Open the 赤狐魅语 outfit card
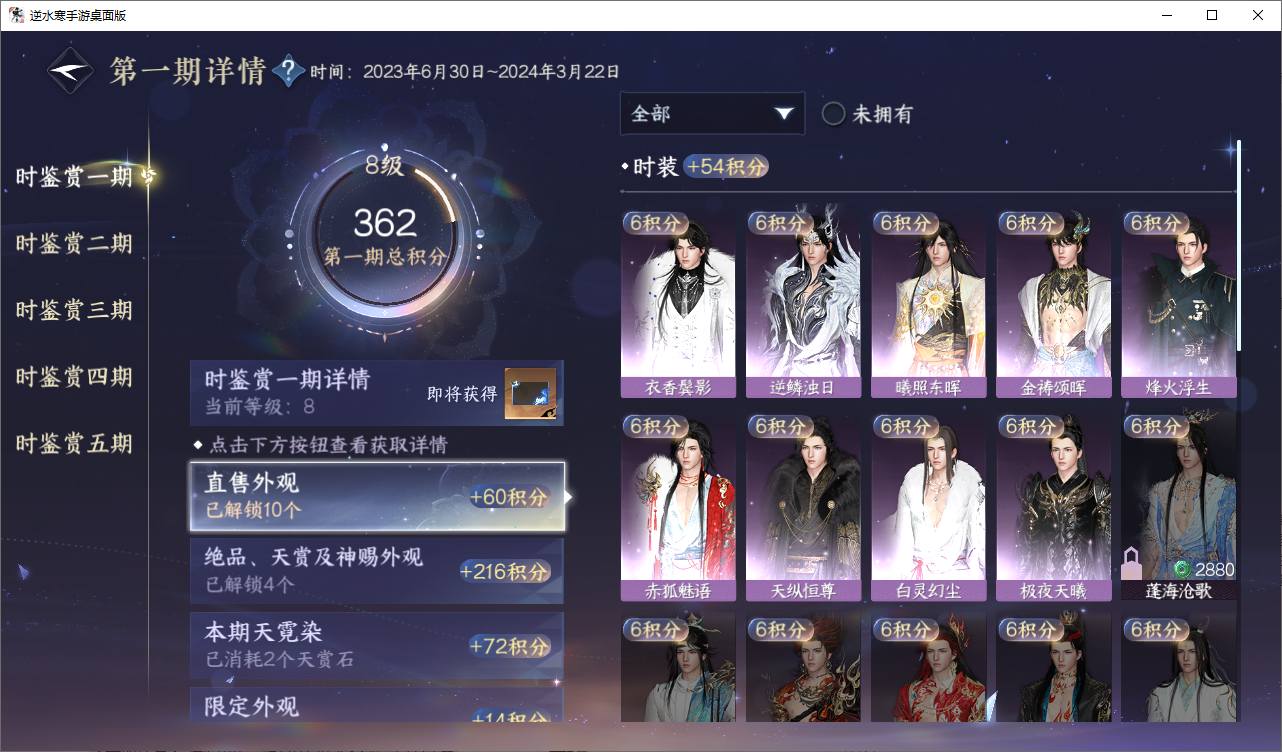This screenshot has width=1282, height=752. click(678, 508)
